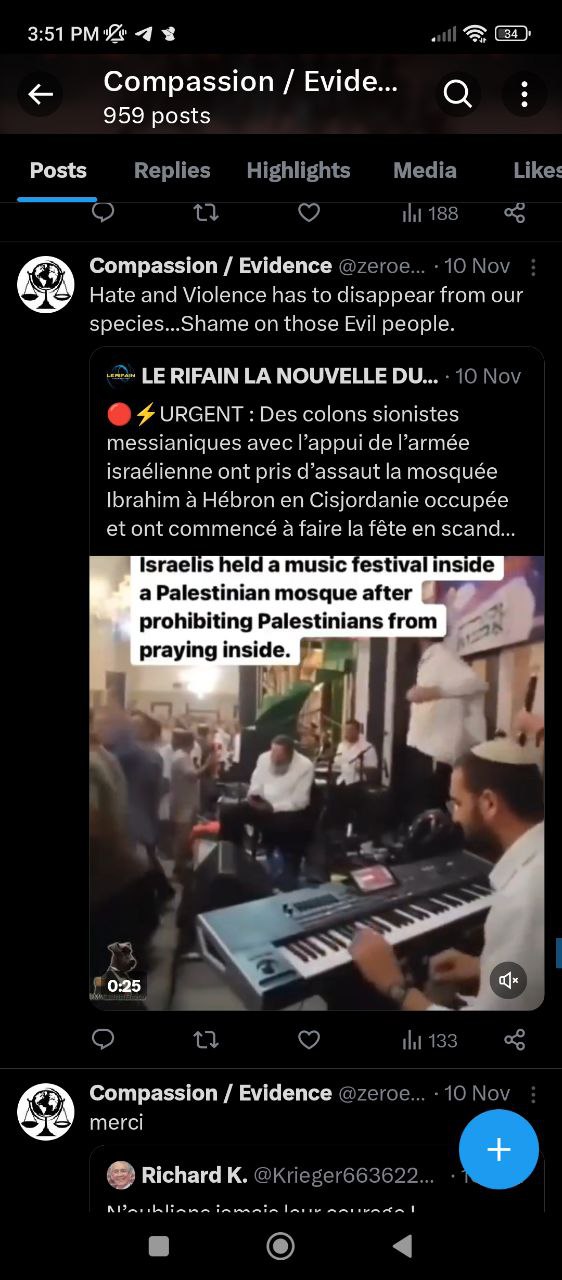Image resolution: width=562 pixels, height=1280 pixels.
Task: Switch to the Replies tab
Action: (x=172, y=170)
